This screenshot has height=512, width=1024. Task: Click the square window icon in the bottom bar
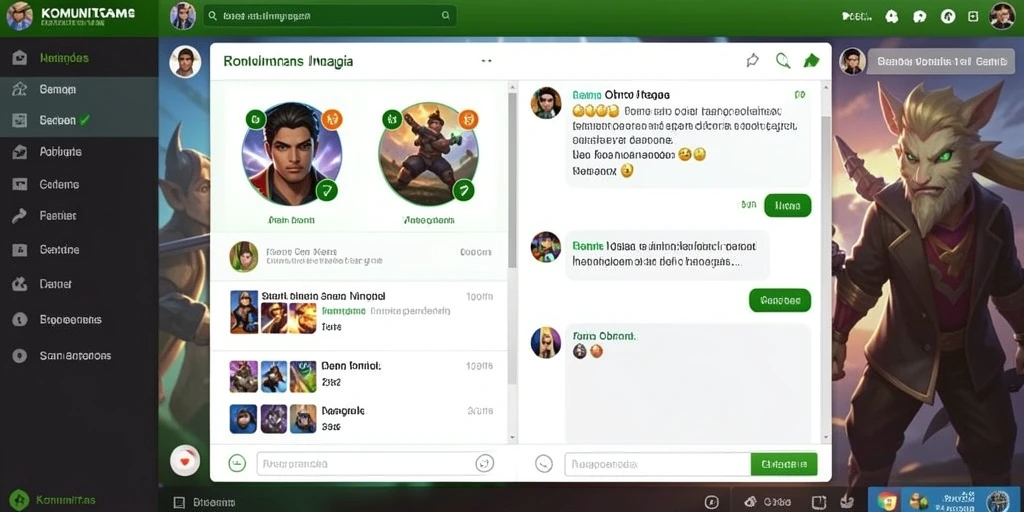point(818,502)
